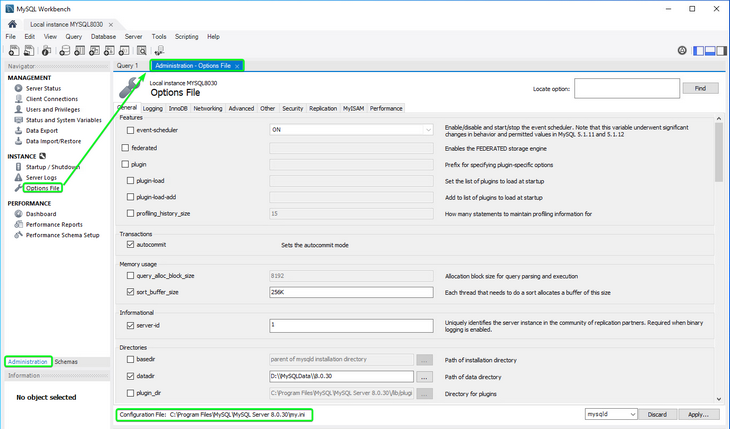Screen dimensions: 730x429
Task: Toggle the right sidebar panel icon
Action: [722, 51]
